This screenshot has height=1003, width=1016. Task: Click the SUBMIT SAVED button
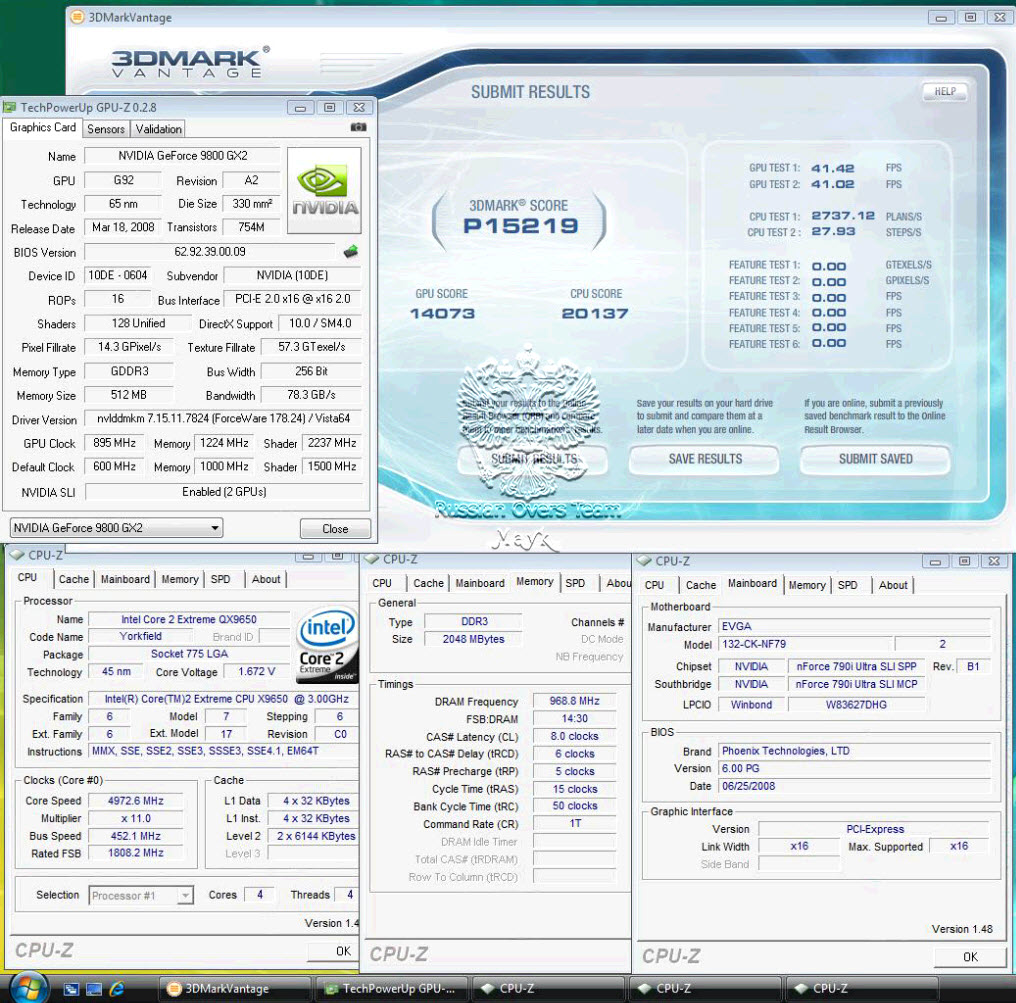(875, 459)
